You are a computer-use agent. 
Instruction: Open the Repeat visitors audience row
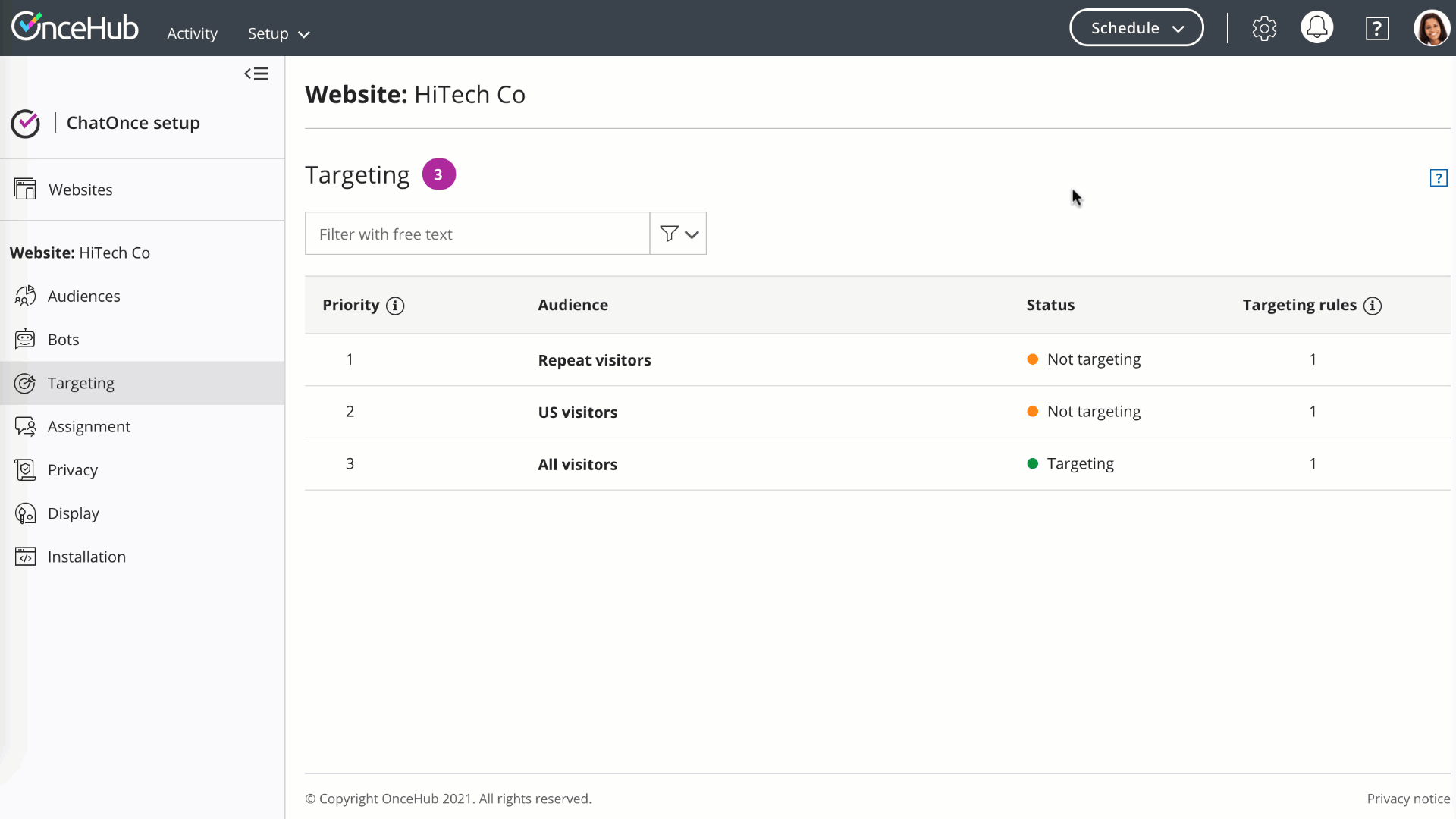(595, 360)
